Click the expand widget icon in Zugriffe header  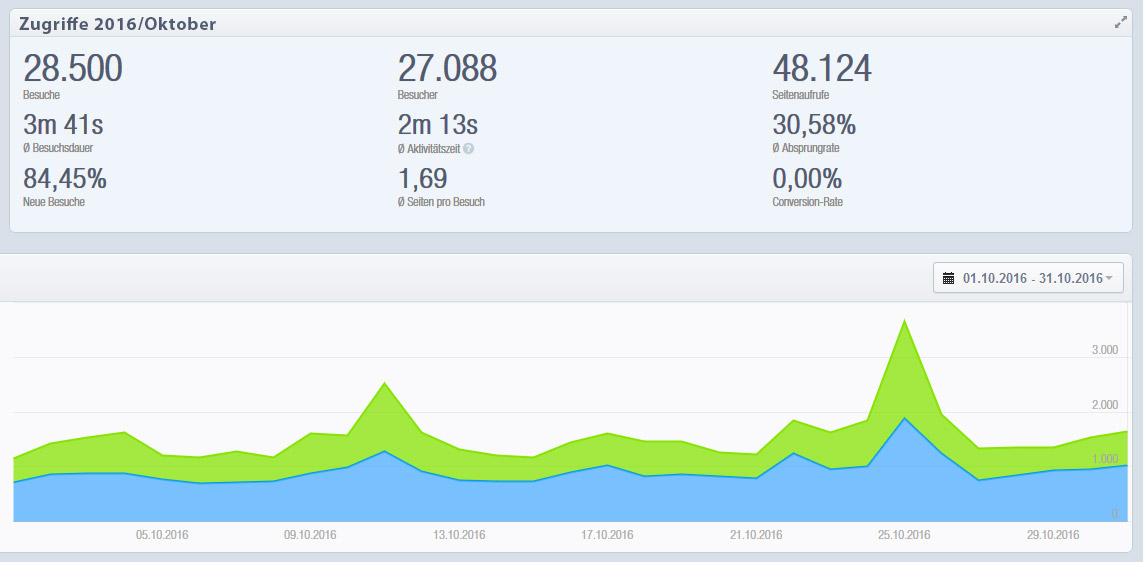pos(1121,22)
